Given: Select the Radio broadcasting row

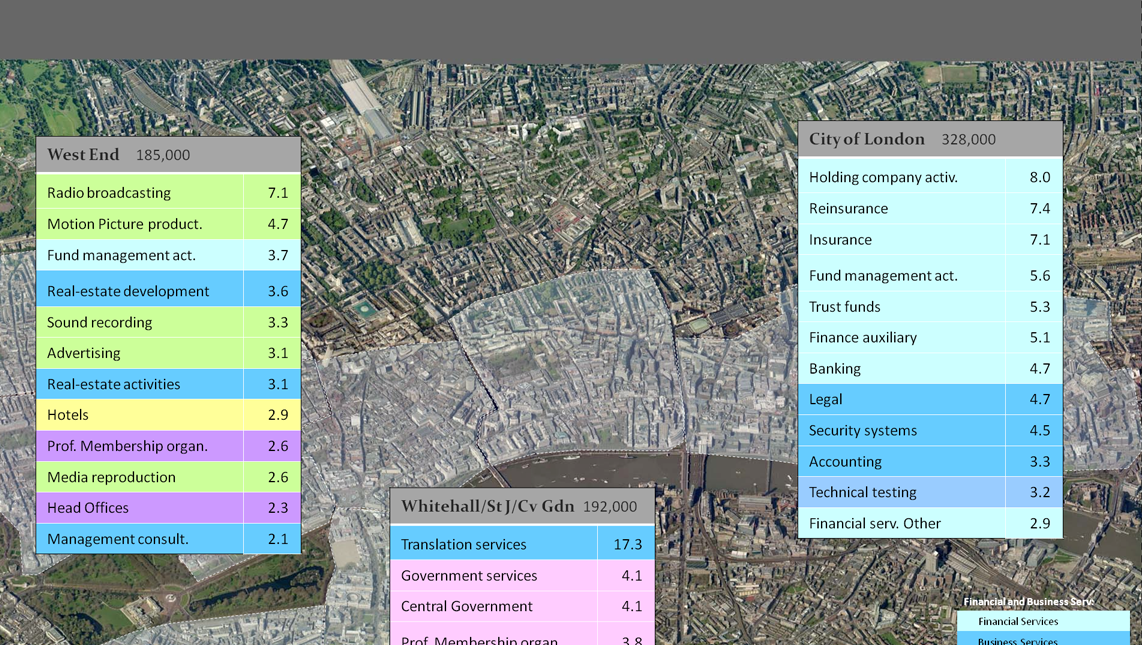Looking at the screenshot, I should pos(140,192).
